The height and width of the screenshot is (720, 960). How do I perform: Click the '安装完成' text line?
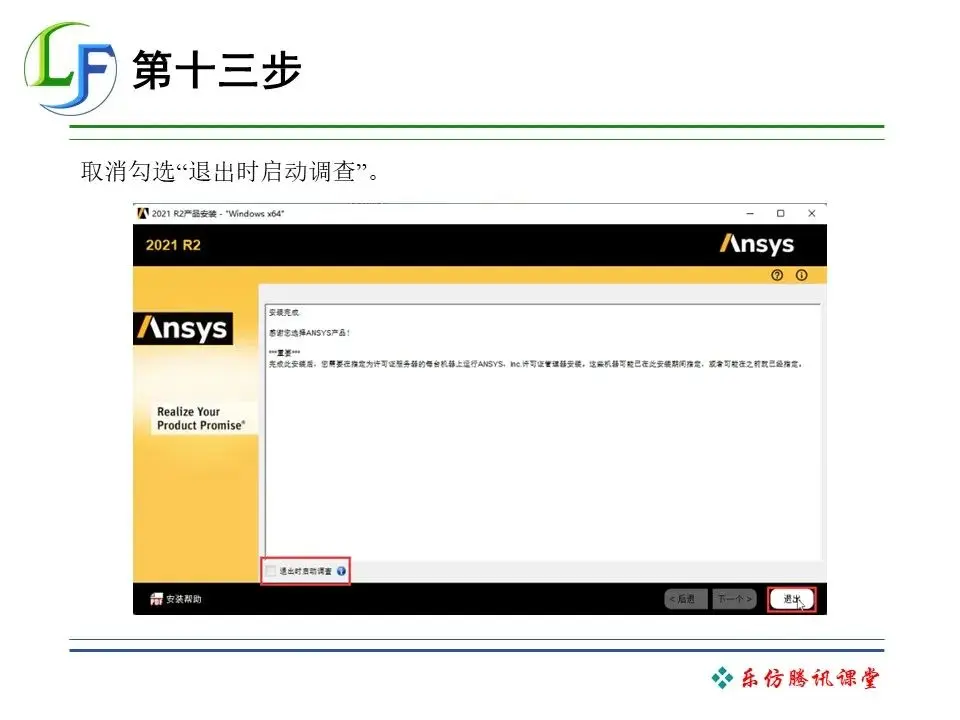[x=284, y=312]
